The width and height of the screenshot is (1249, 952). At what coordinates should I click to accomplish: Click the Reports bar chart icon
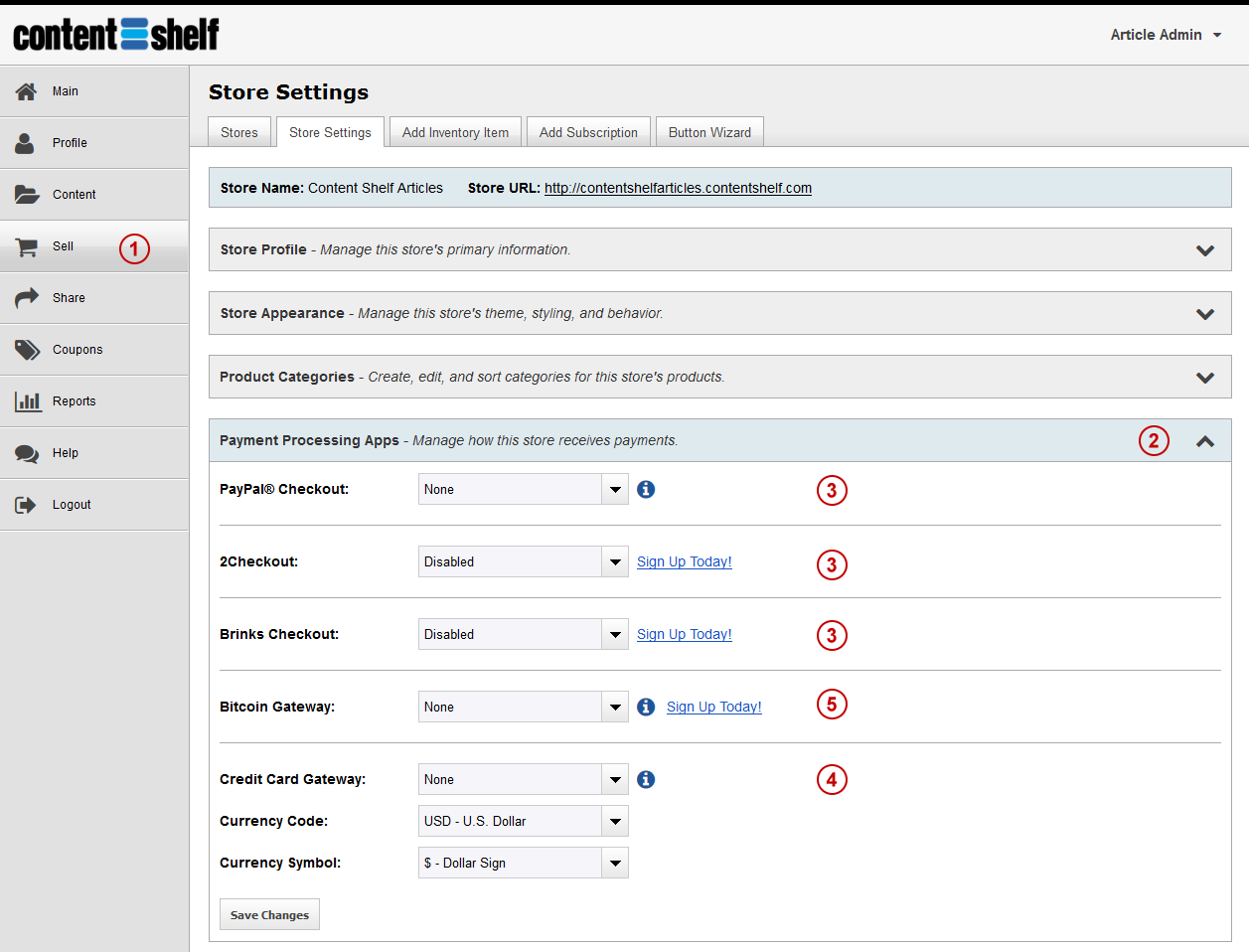click(x=28, y=401)
